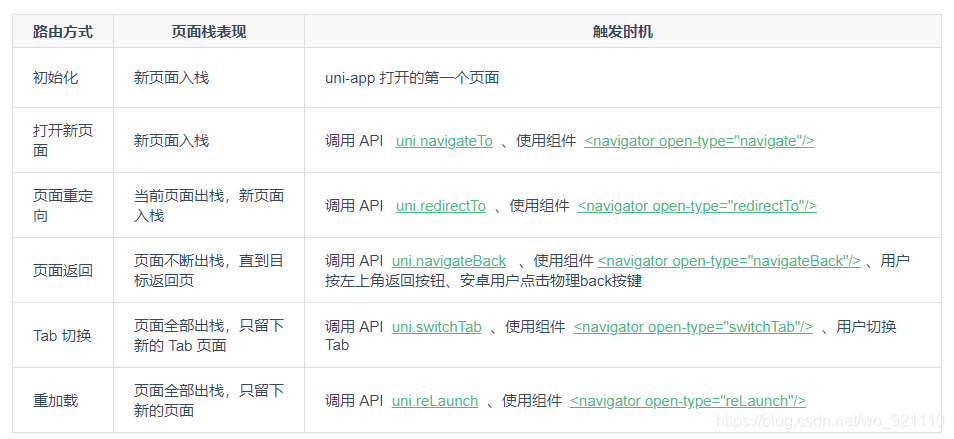Image resolution: width=954 pixels, height=439 pixels.
Task: Follow the uni.reLaunch link
Action: click(x=435, y=401)
